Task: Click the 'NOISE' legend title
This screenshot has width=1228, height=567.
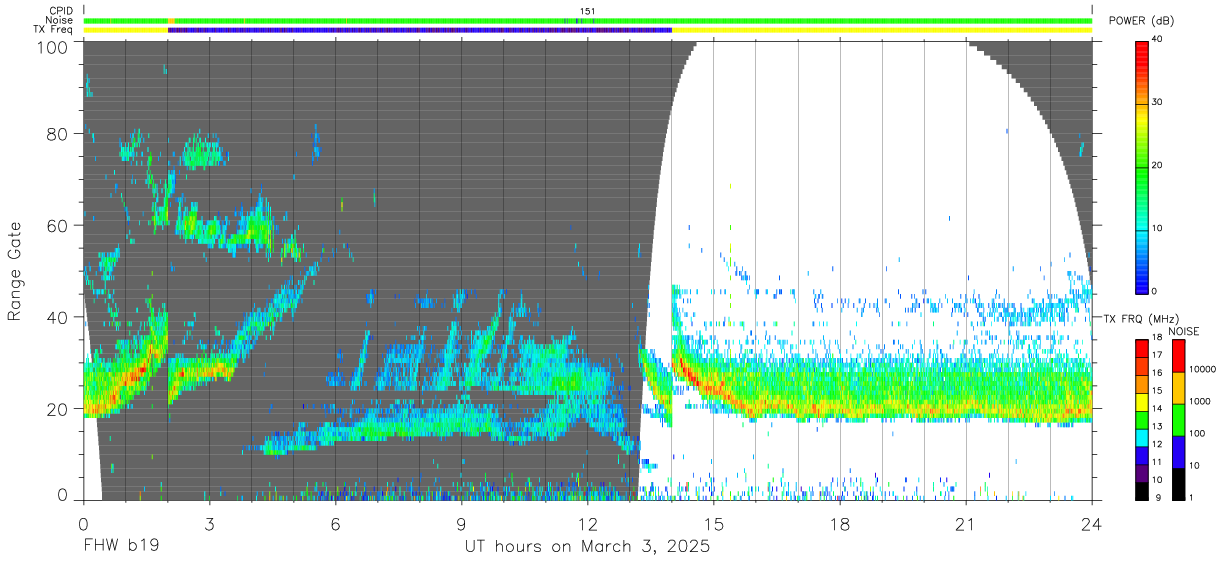Action: click(1185, 331)
